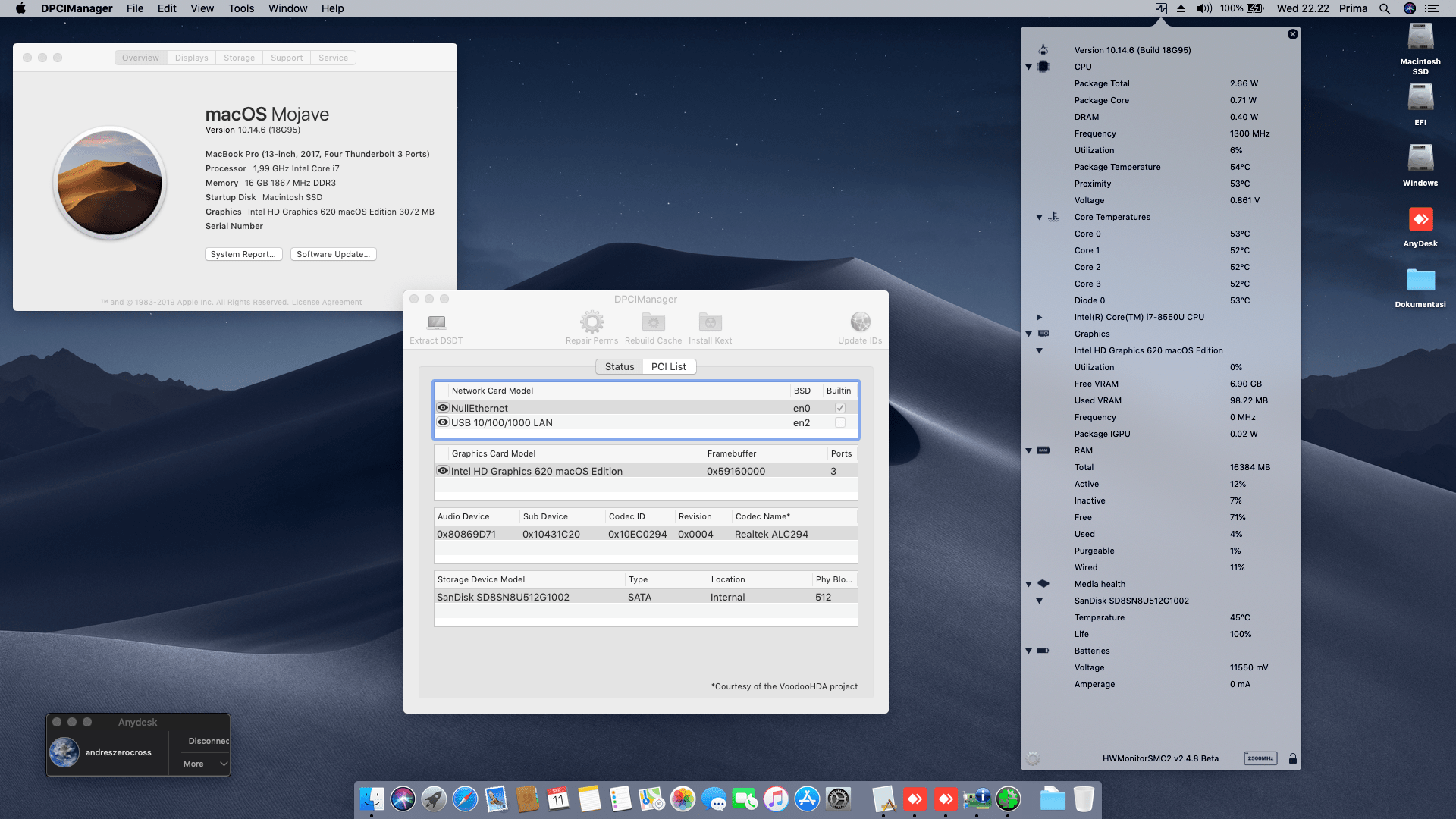Open the More dropdown in Anydesk panel

coord(205,764)
